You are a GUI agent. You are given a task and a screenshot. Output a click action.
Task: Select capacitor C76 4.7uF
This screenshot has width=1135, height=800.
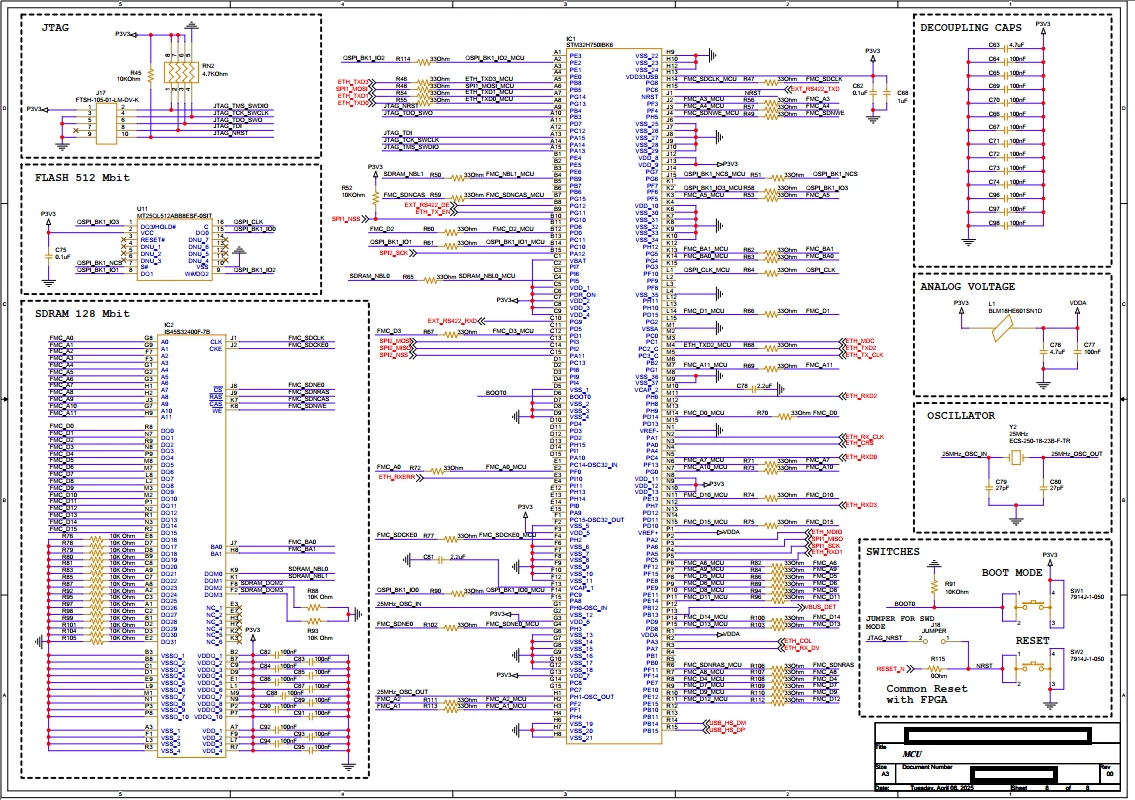[x=1043, y=351]
